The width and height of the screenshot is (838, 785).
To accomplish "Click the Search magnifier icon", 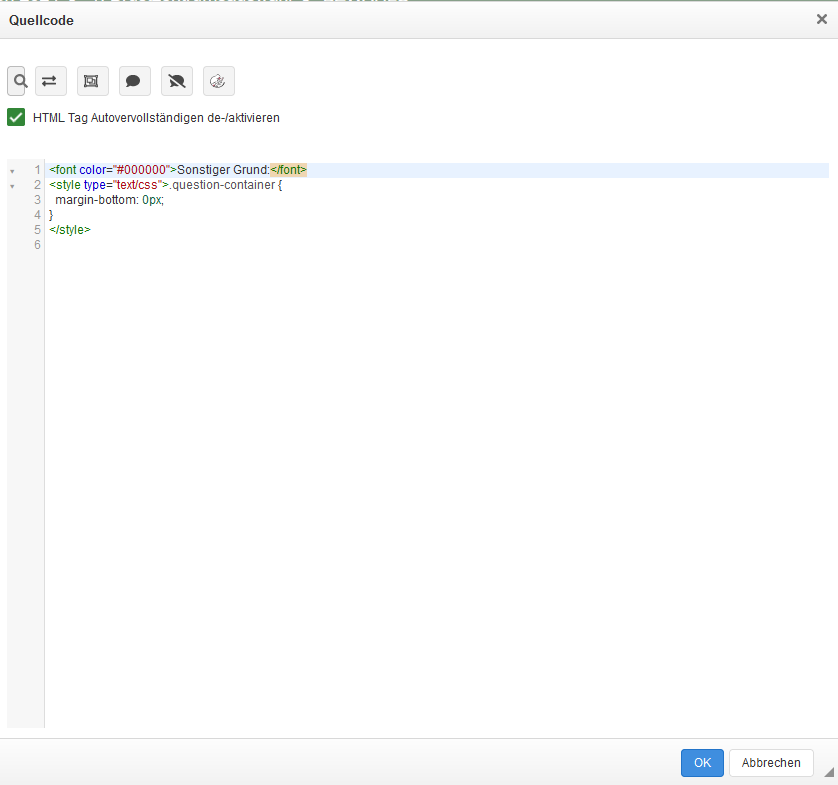I will tap(18, 81).
